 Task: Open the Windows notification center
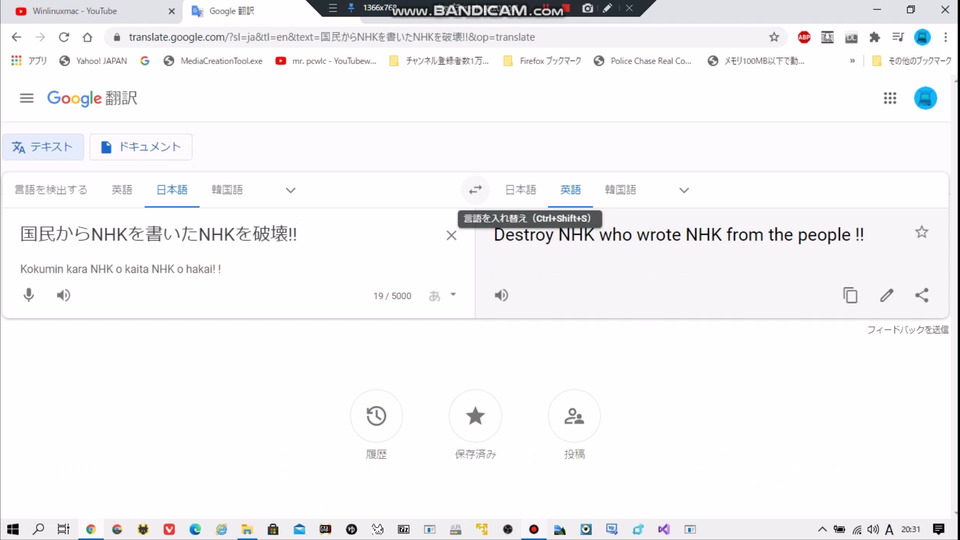[939, 529]
